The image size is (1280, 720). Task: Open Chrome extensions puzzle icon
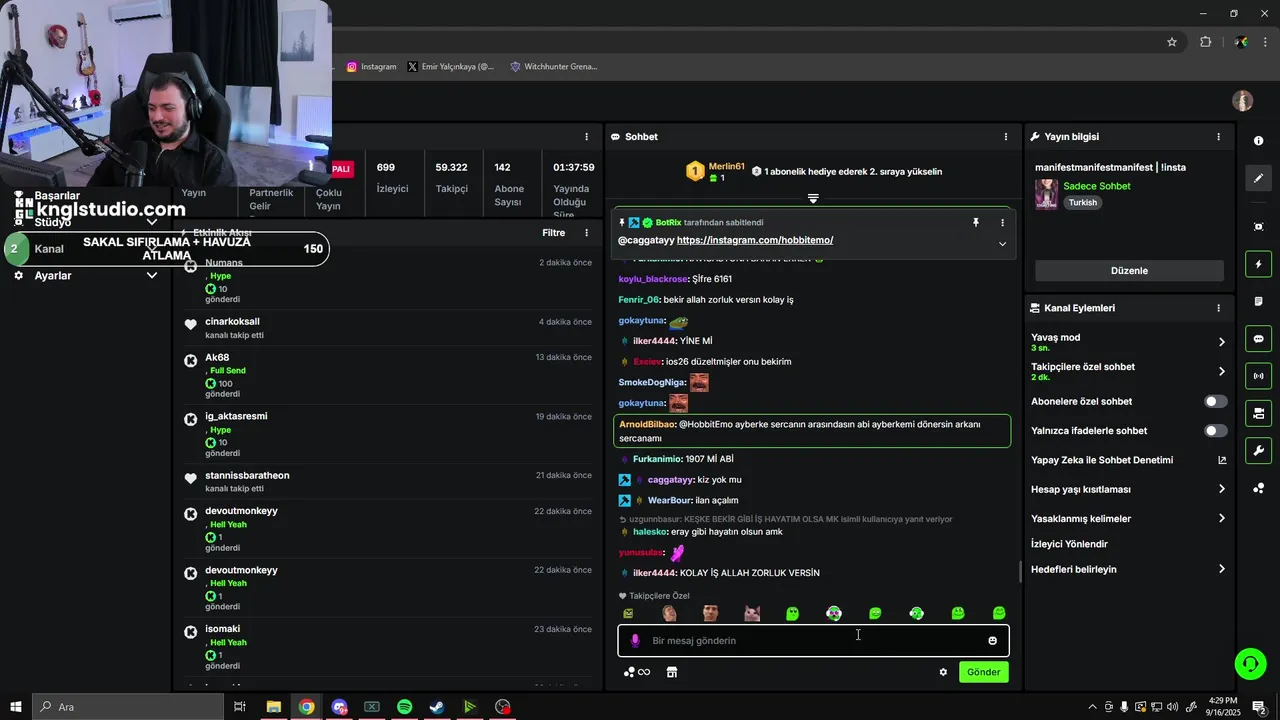[1205, 42]
